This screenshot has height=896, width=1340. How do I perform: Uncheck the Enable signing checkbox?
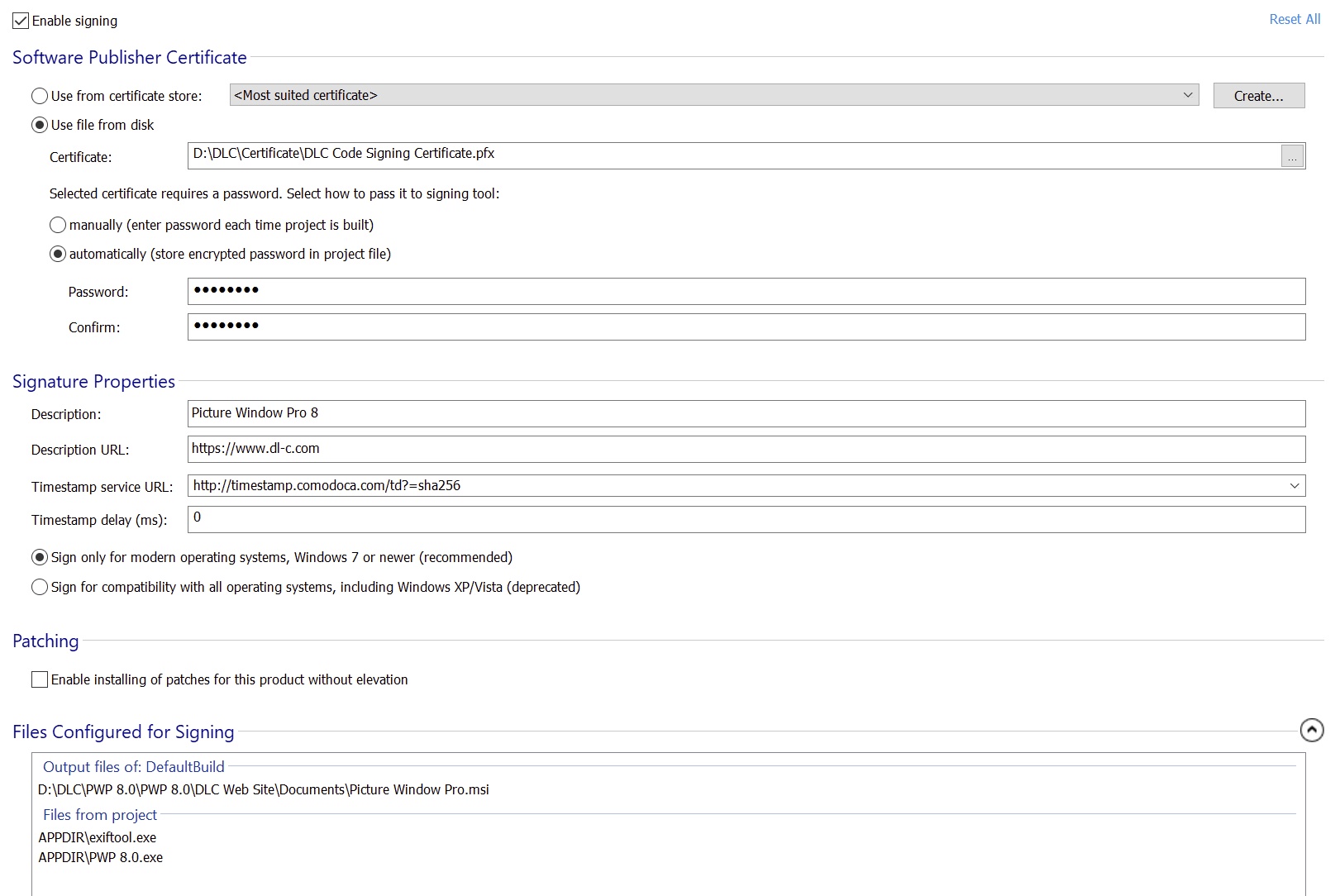pos(21,21)
